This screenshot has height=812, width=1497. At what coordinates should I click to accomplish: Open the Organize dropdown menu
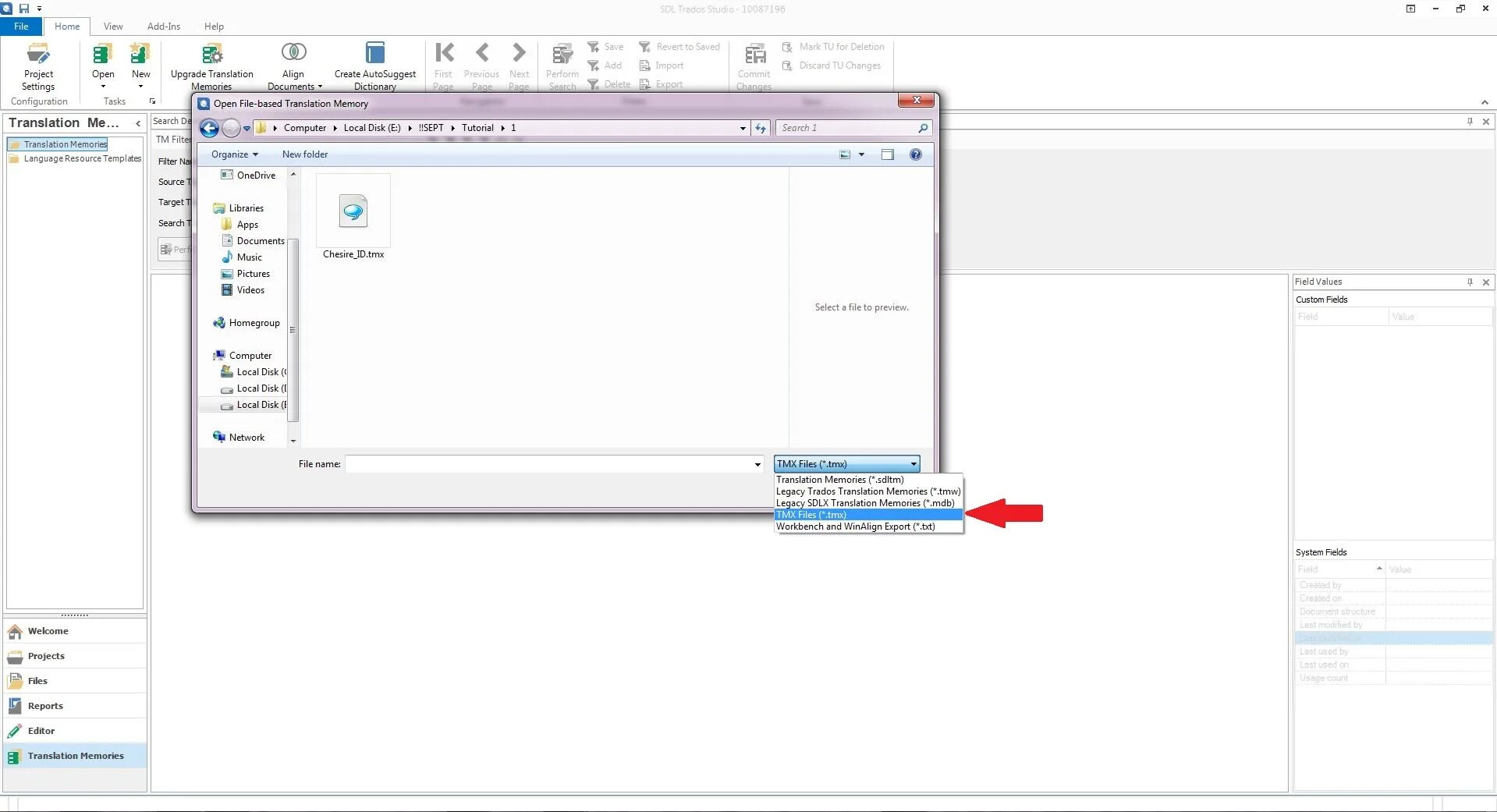coord(234,154)
